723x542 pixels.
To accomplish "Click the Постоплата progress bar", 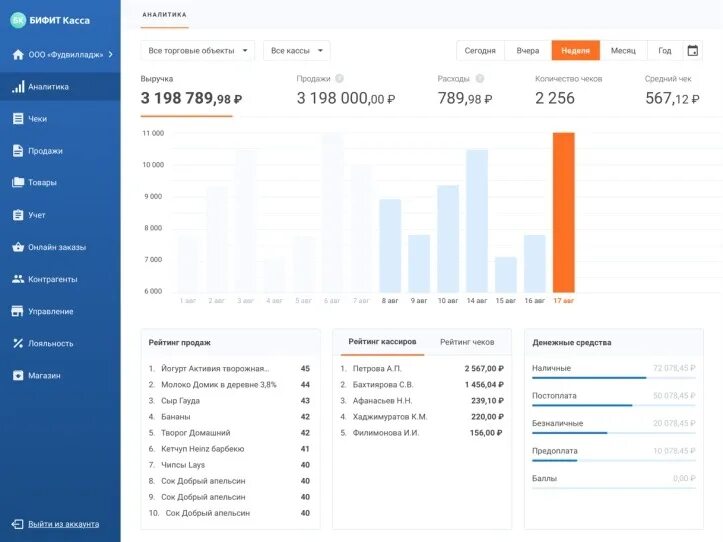I will click(x=614, y=405).
